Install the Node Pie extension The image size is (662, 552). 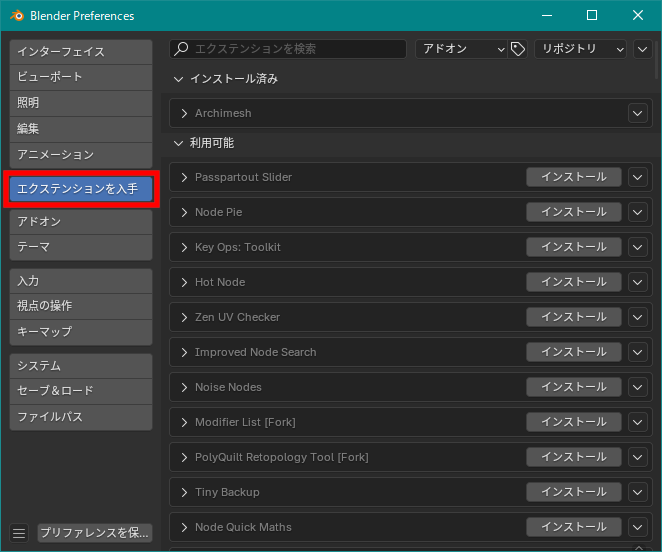(x=574, y=212)
